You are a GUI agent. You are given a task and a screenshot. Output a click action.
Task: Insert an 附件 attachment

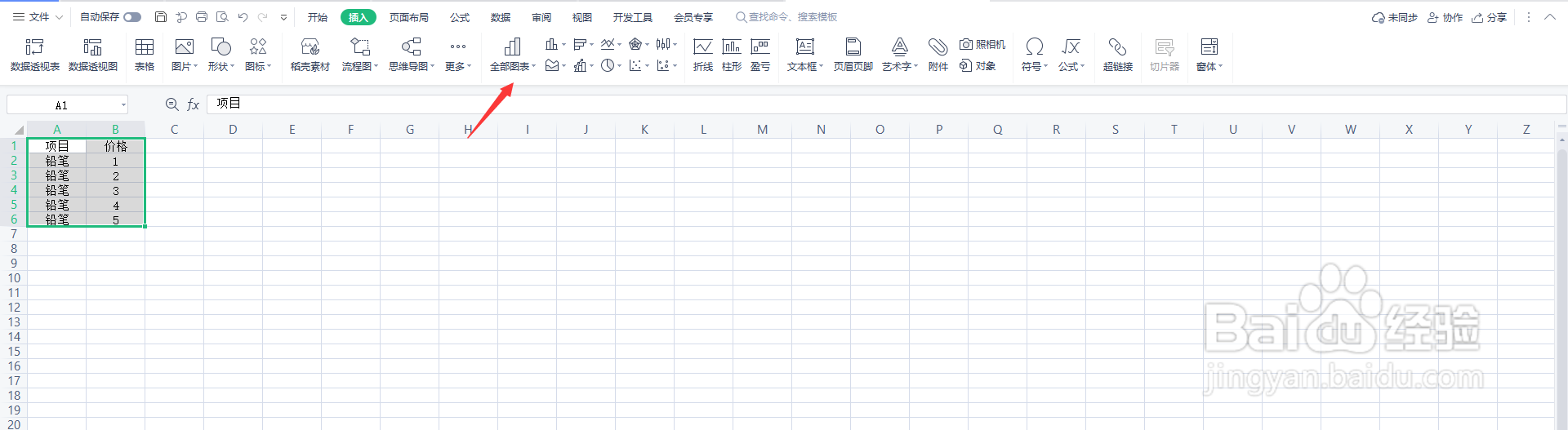(x=938, y=55)
